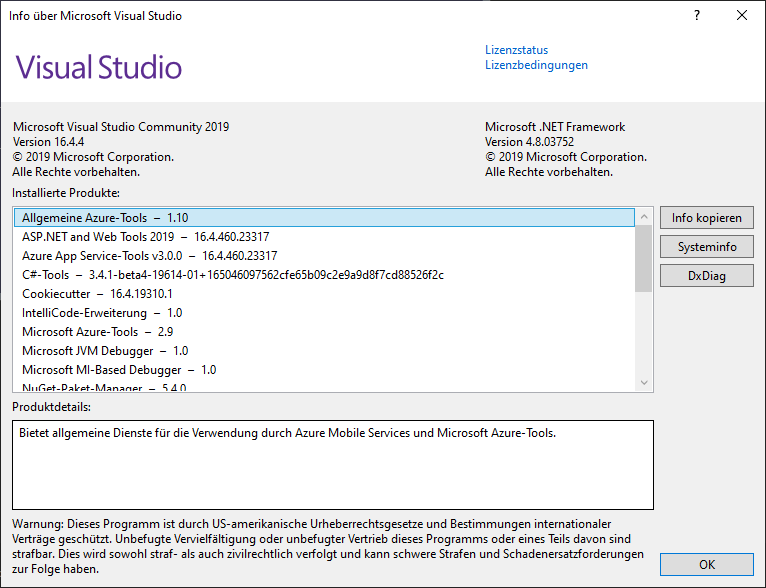Click the Version 16.4.4 text
This screenshot has width=766, height=588.
pos(48,142)
